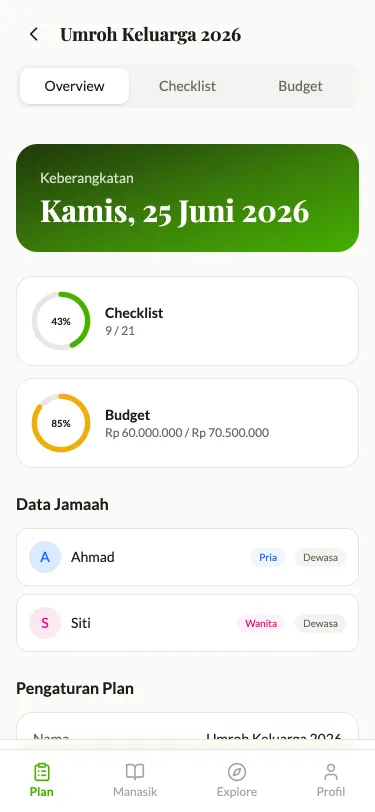375x812 pixels.
Task: Tap the Pria tag on Ahmad
Action: point(268,558)
